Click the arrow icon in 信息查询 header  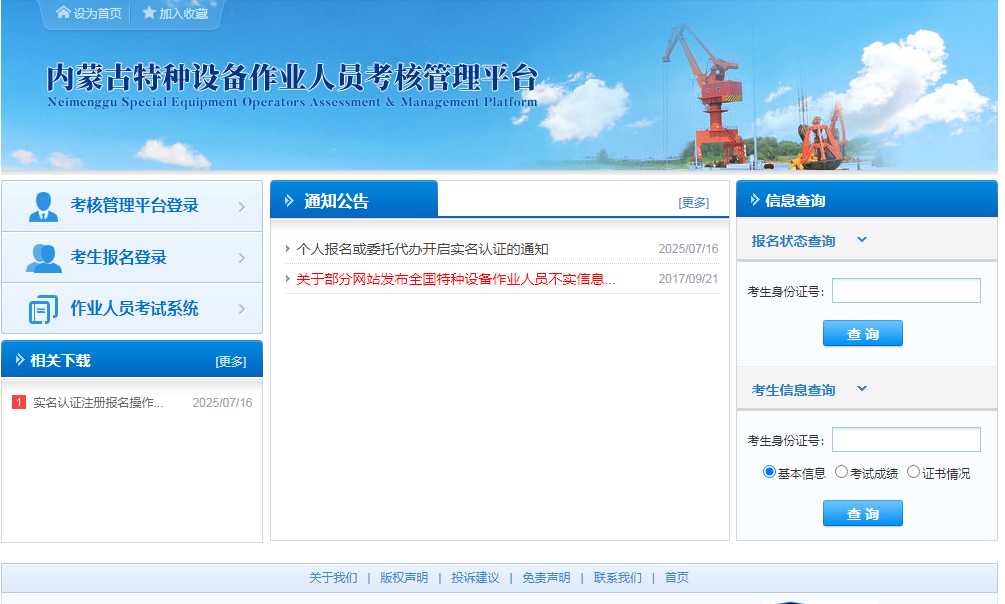tap(754, 200)
